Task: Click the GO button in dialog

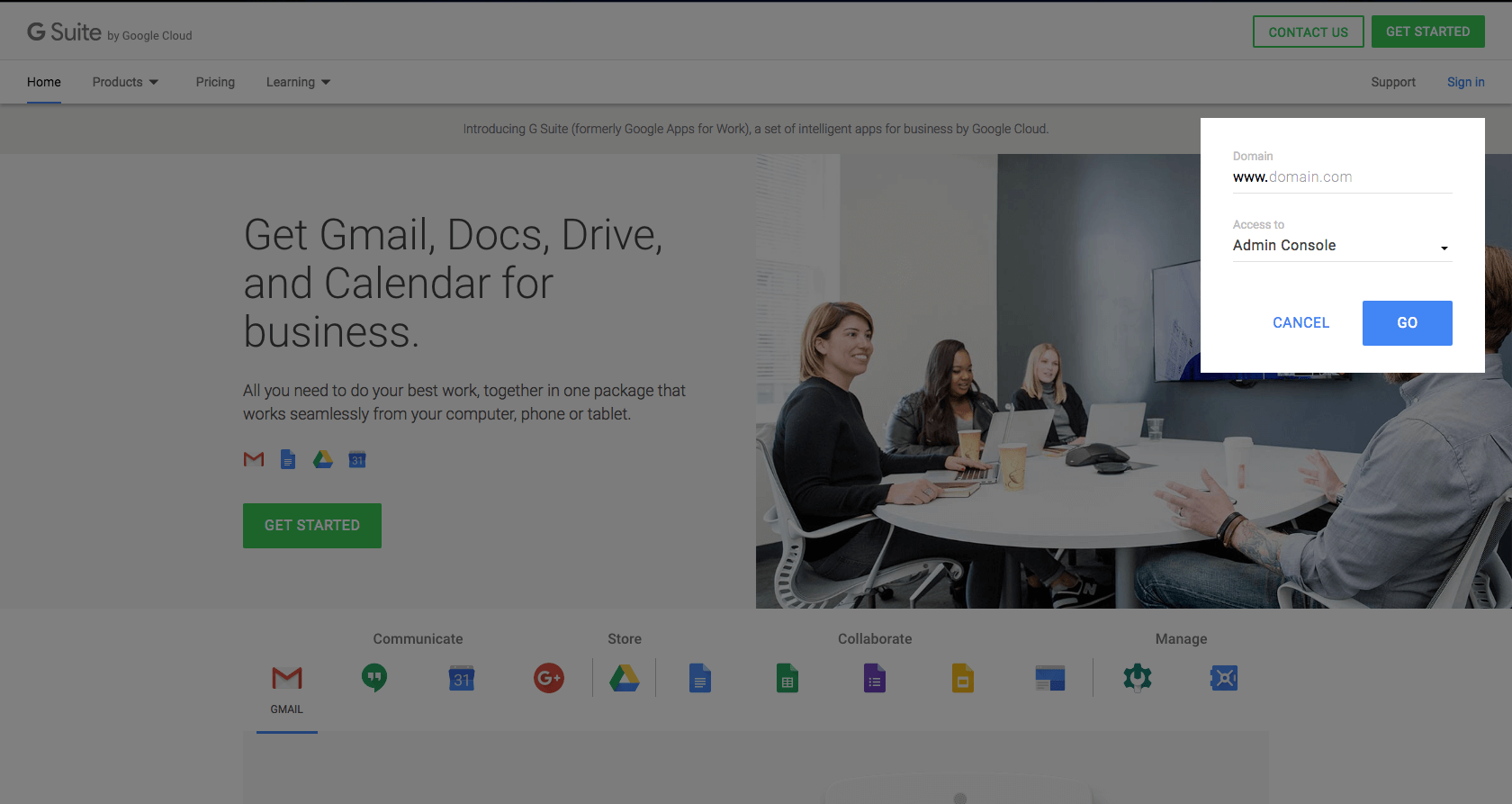Action: tap(1408, 323)
